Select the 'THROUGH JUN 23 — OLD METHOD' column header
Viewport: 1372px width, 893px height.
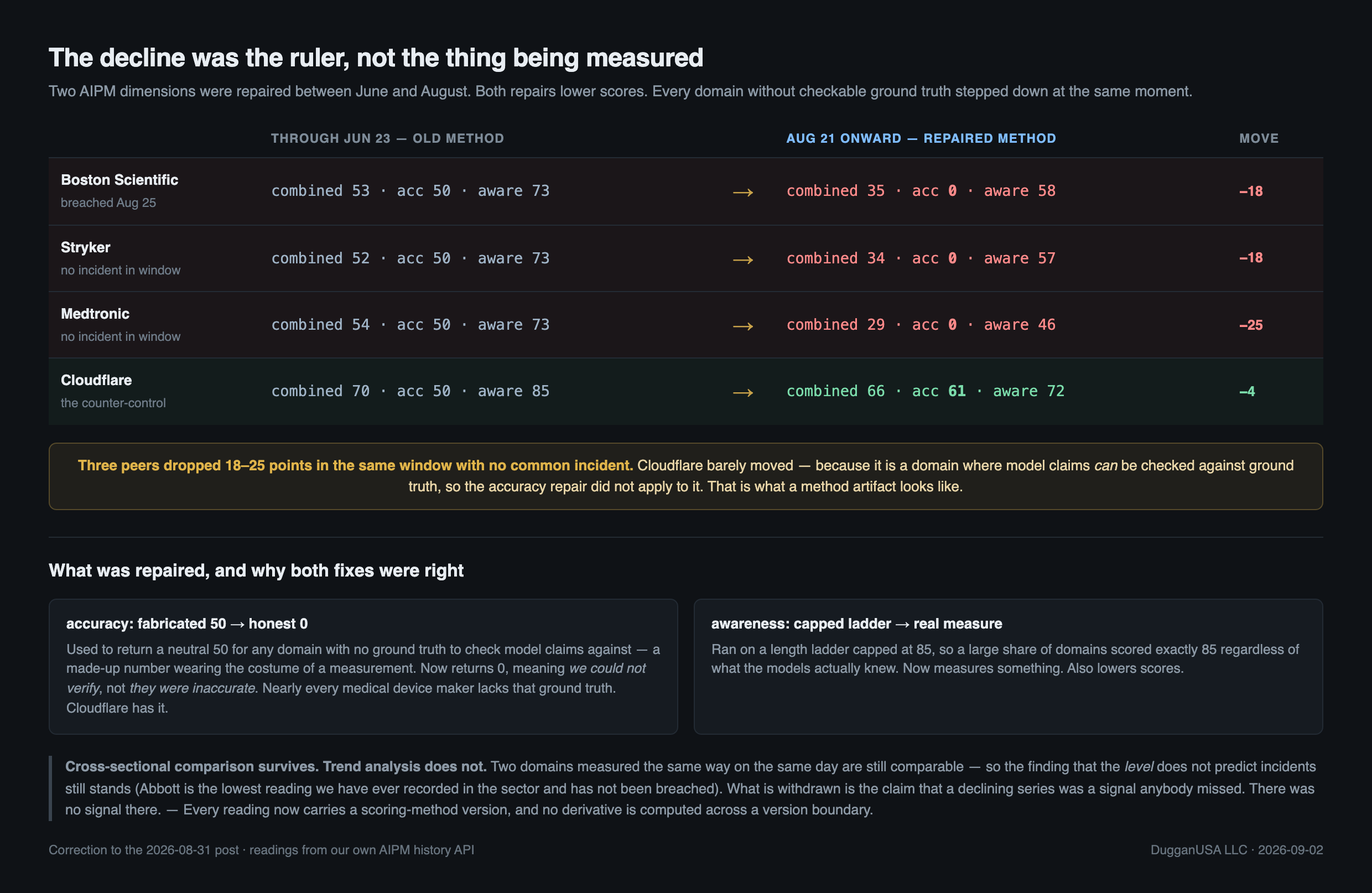(387, 138)
